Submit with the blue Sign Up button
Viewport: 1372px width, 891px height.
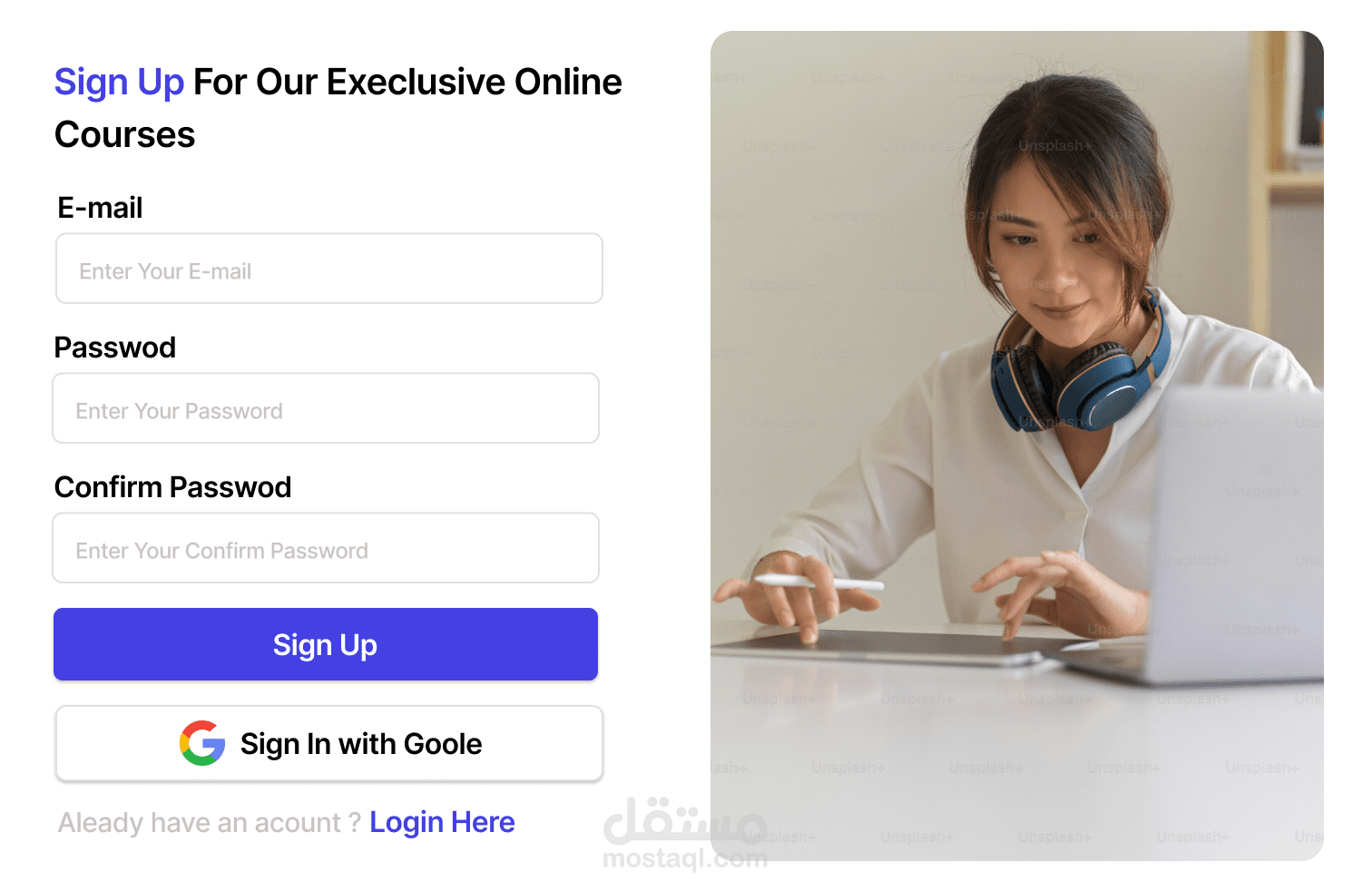326,644
